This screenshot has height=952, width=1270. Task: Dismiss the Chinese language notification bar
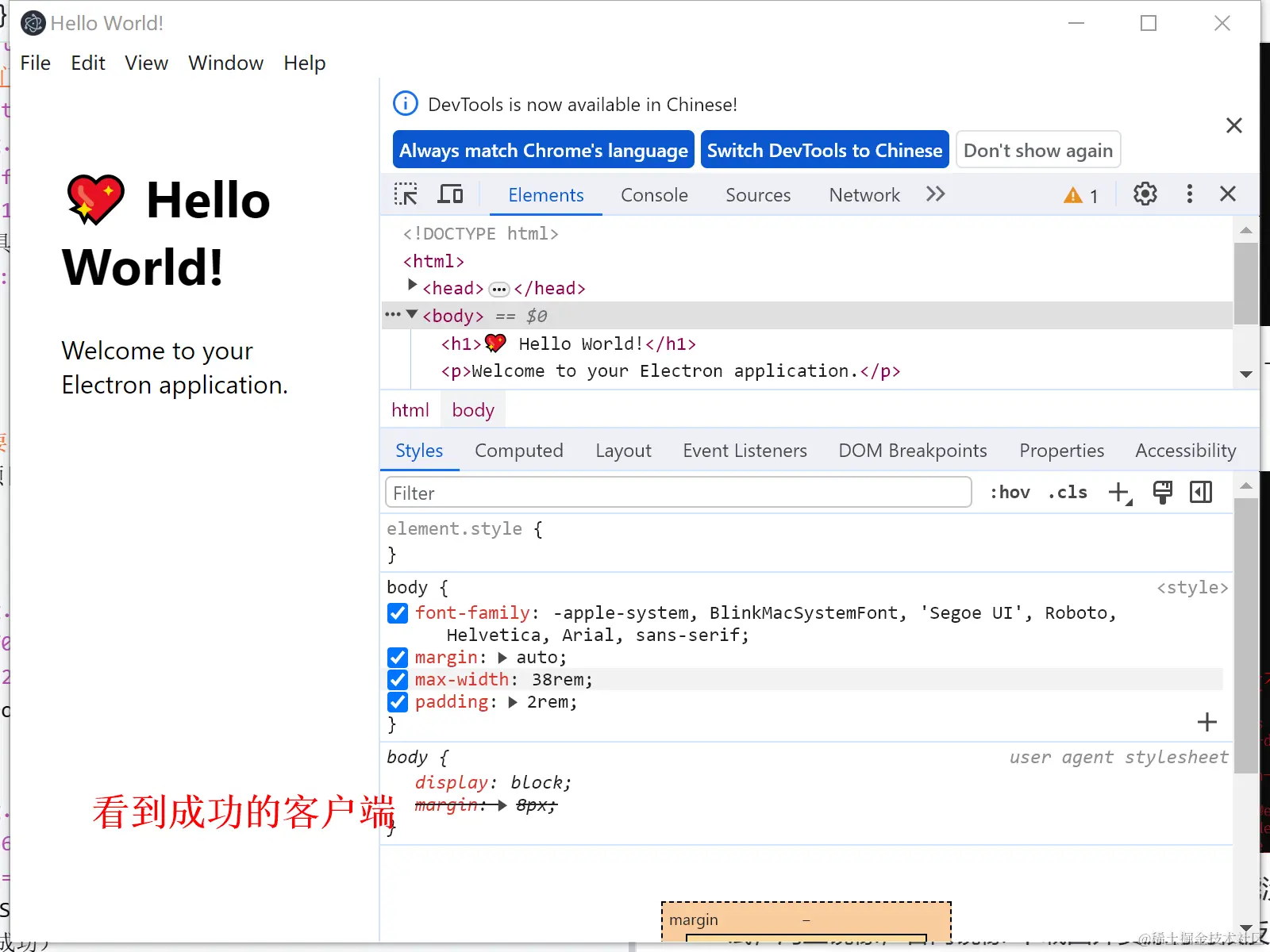1234,125
